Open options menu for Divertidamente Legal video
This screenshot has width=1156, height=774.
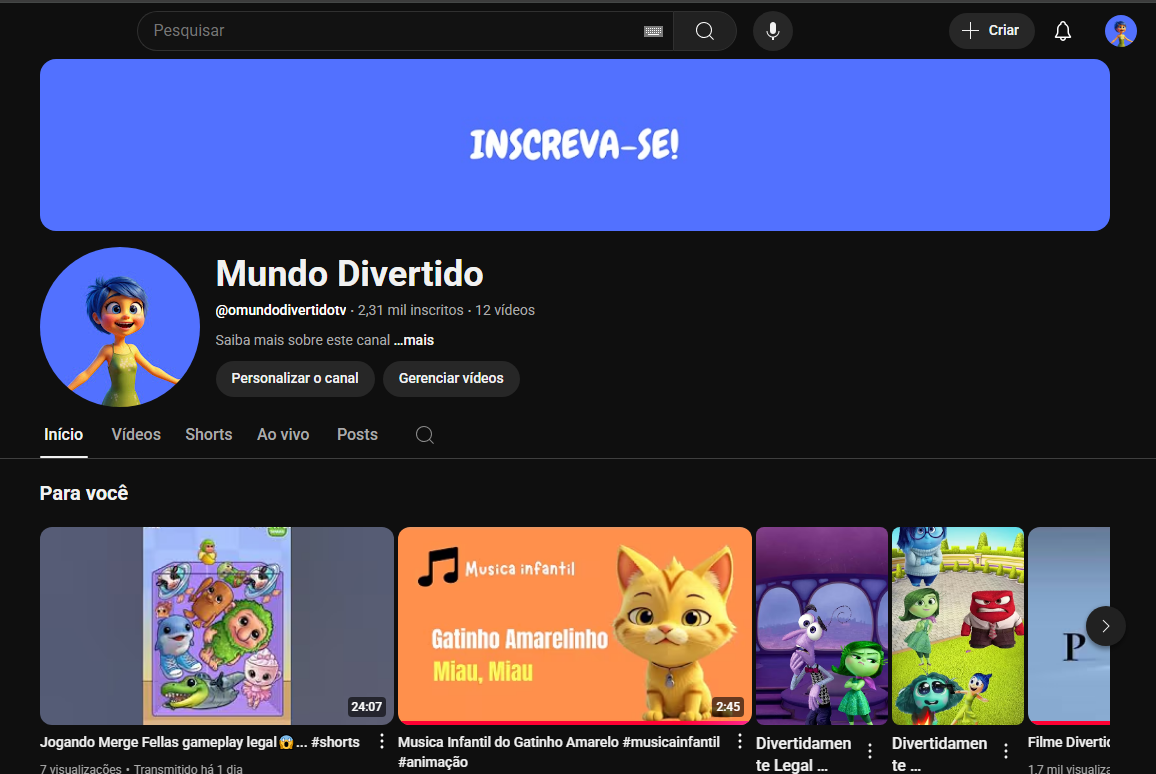point(870,751)
